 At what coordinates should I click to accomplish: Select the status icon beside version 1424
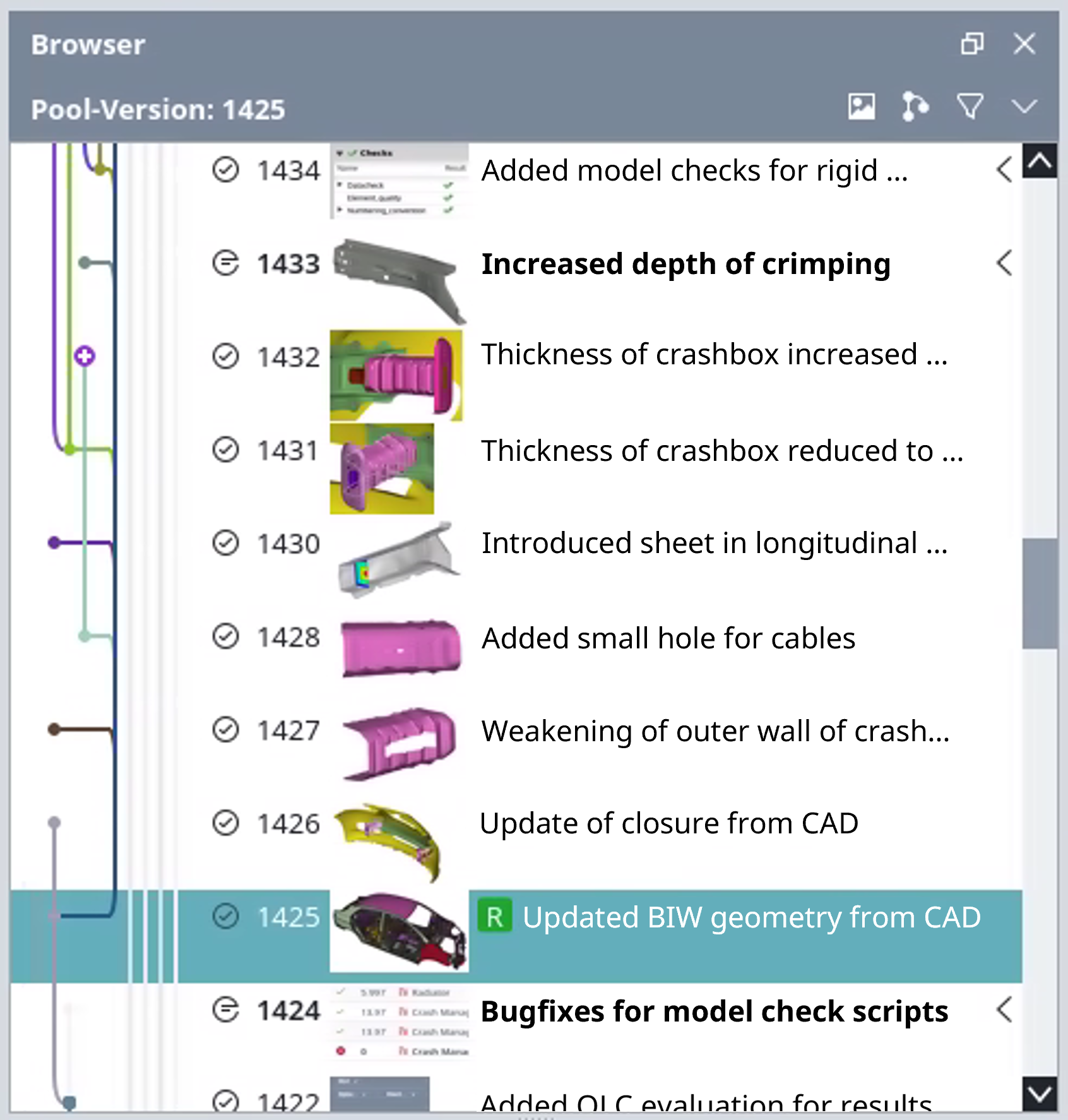[225, 1010]
